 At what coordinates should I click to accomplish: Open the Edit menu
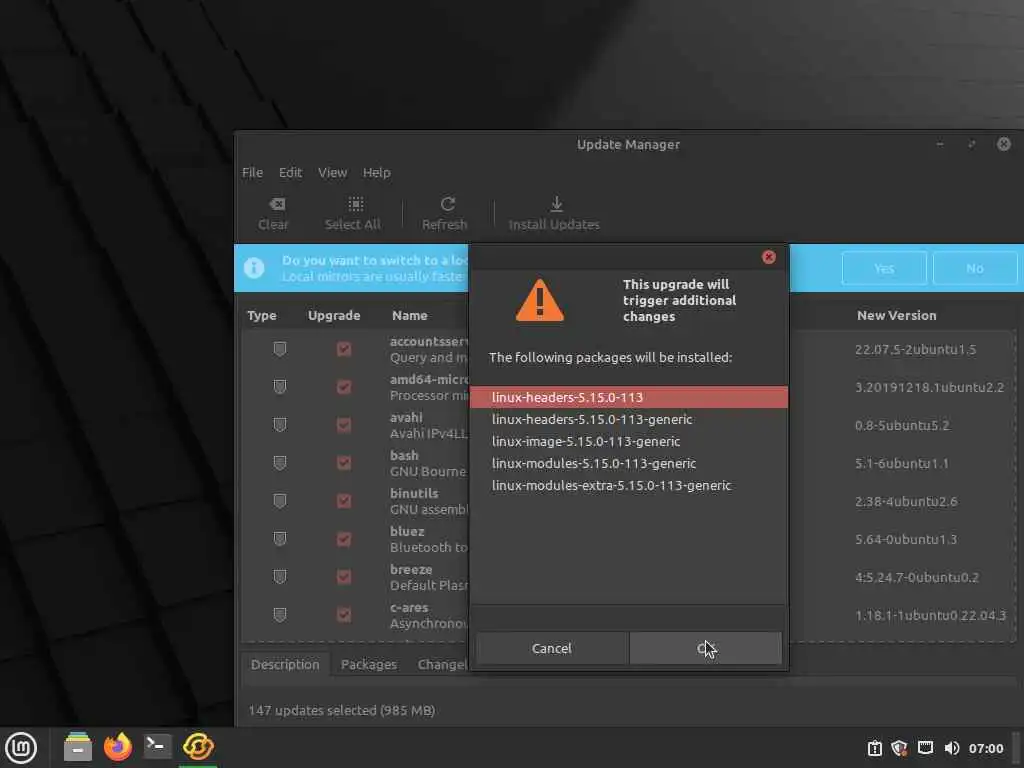[x=290, y=172]
